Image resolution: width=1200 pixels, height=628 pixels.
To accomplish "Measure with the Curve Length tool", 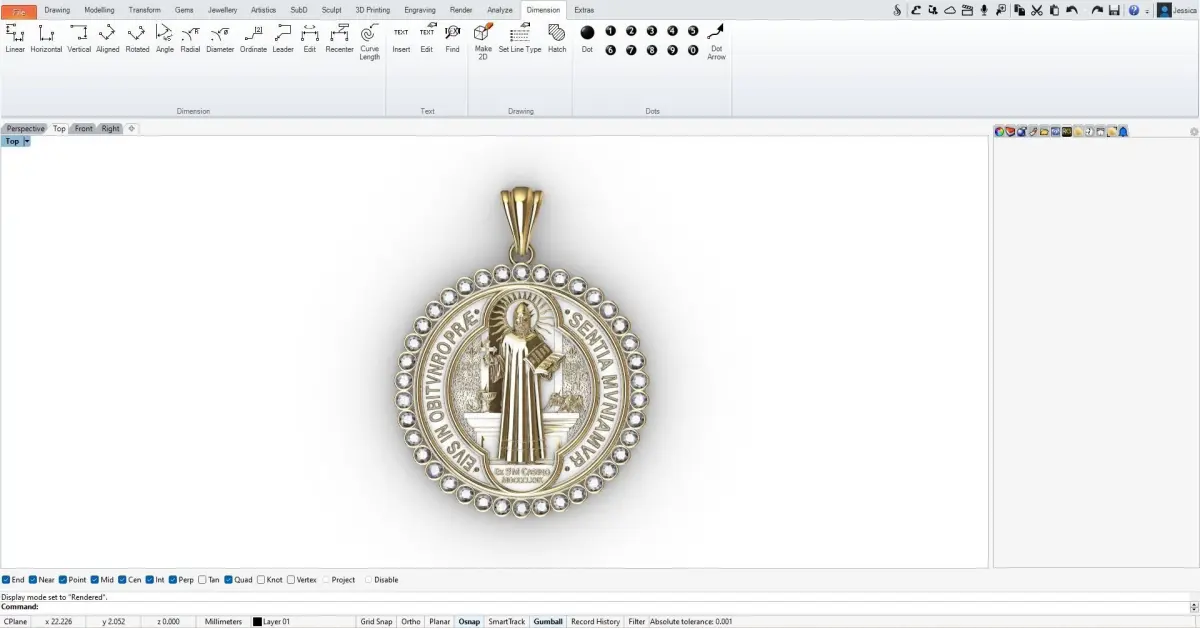I will [x=370, y=42].
